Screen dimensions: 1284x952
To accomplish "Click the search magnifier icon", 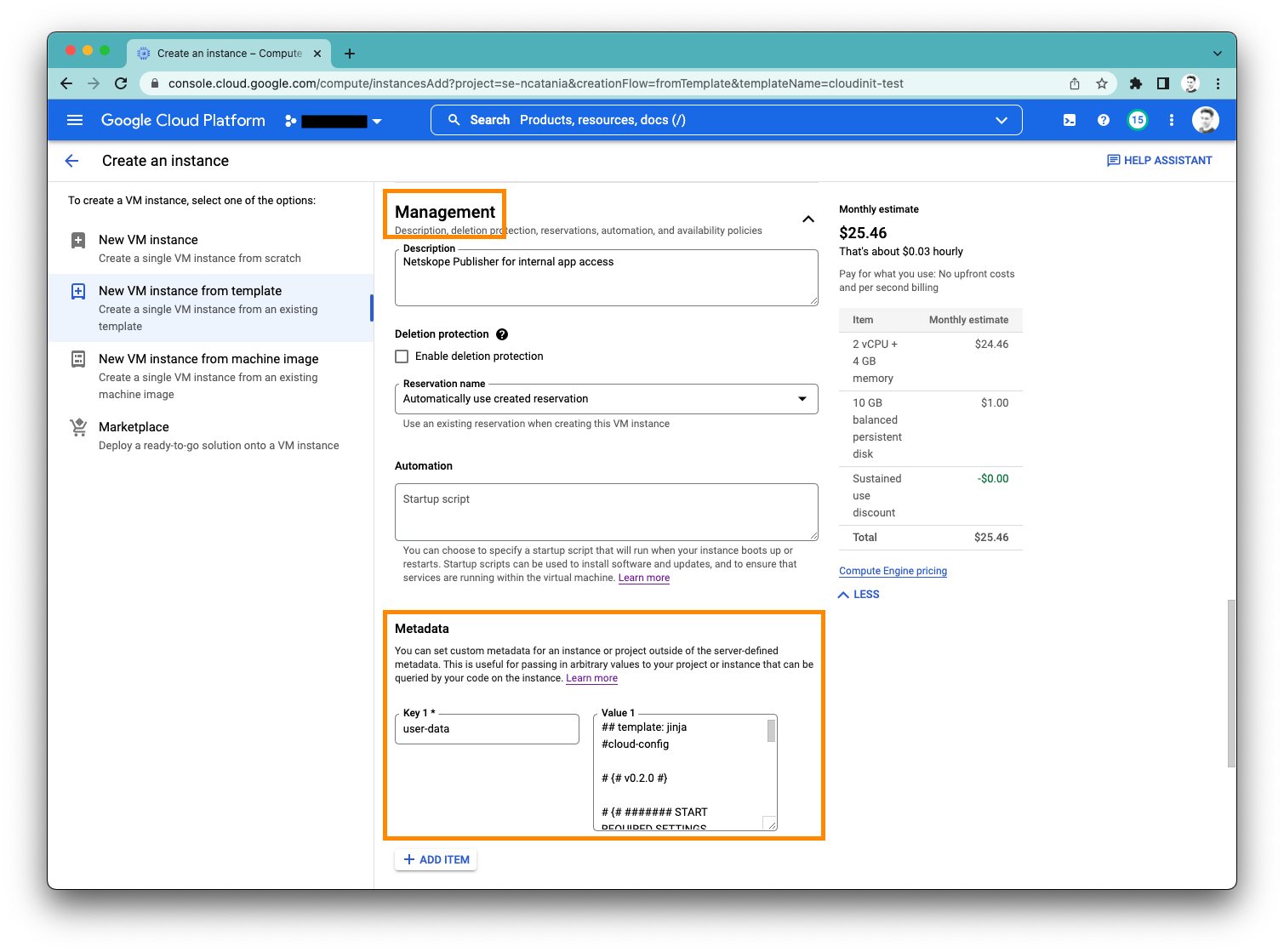I will [x=454, y=120].
